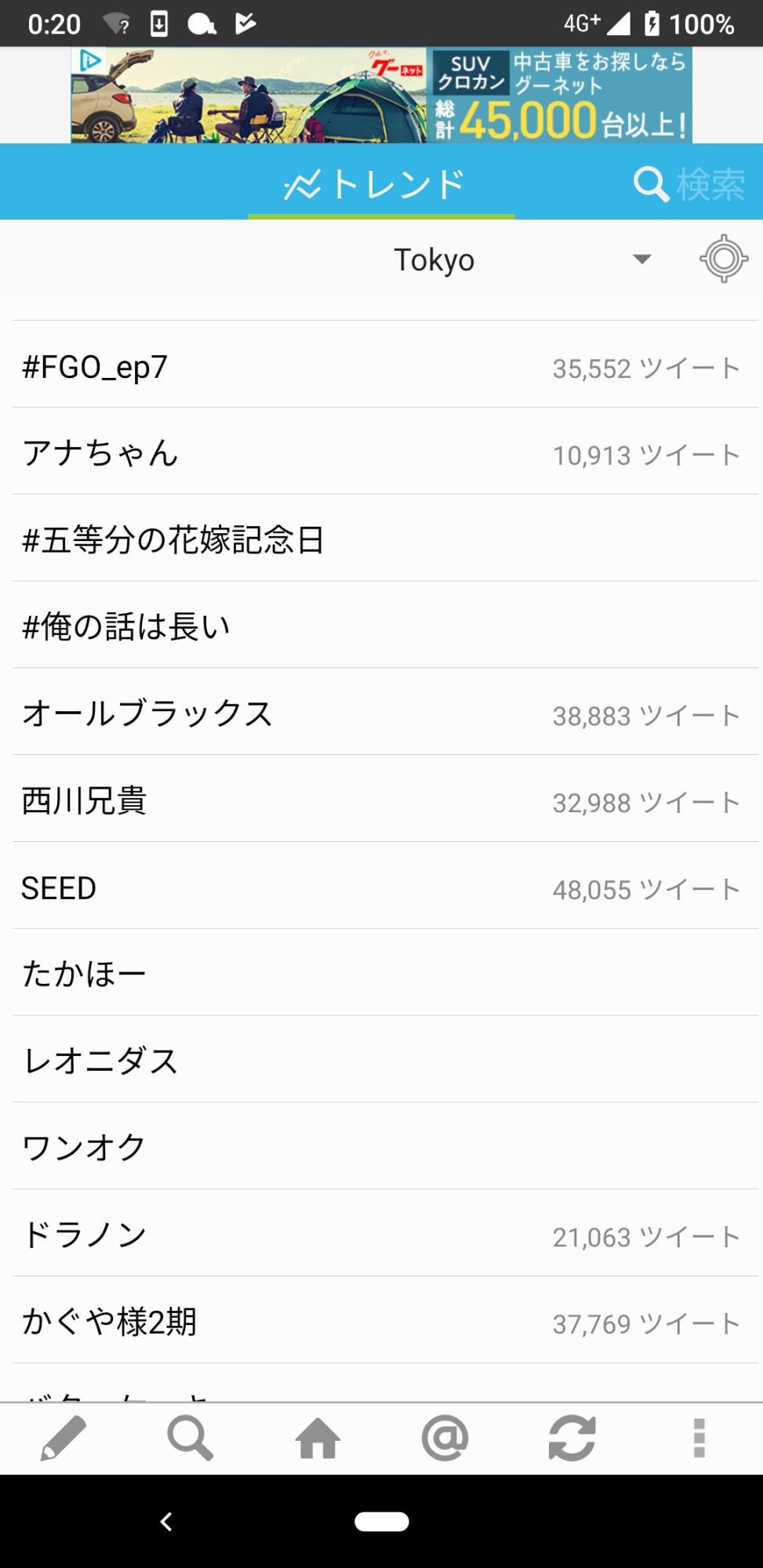Image resolution: width=763 pixels, height=1568 pixels.
Task: Switch to the 検索 tab
Action: tap(689, 184)
